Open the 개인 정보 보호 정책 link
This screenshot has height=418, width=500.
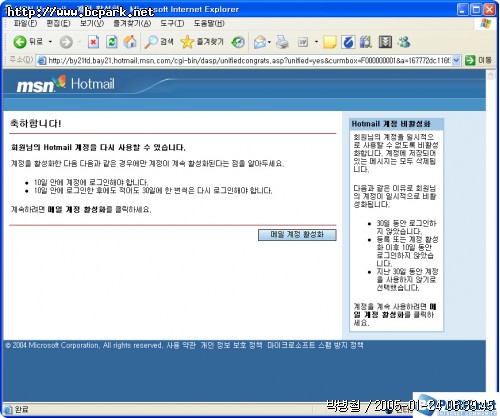pos(231,345)
